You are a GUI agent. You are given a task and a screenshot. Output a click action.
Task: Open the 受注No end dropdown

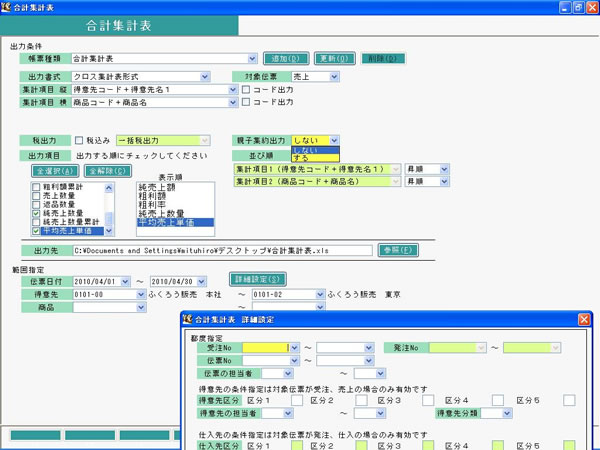click(x=368, y=348)
